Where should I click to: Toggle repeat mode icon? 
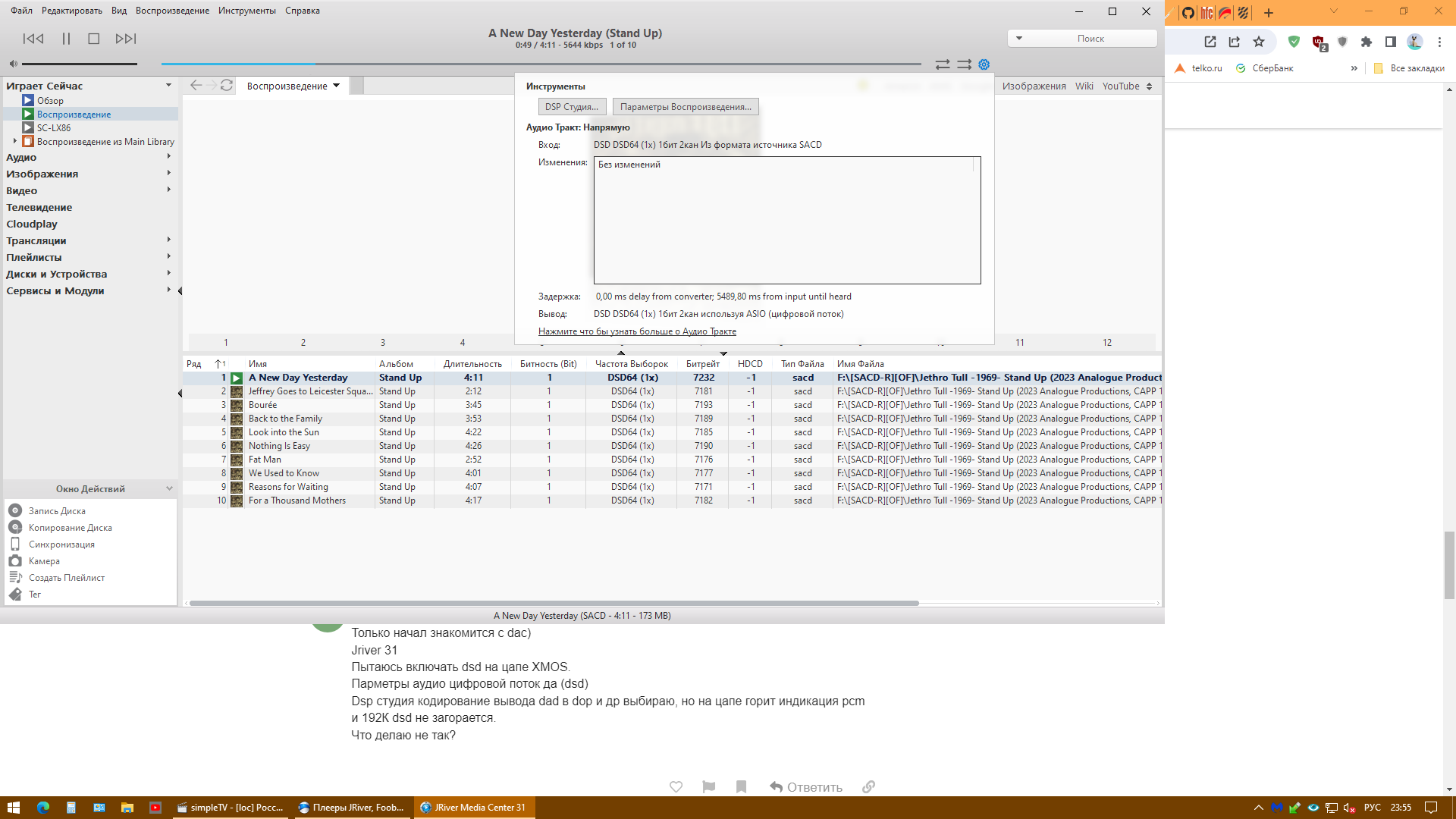[943, 64]
